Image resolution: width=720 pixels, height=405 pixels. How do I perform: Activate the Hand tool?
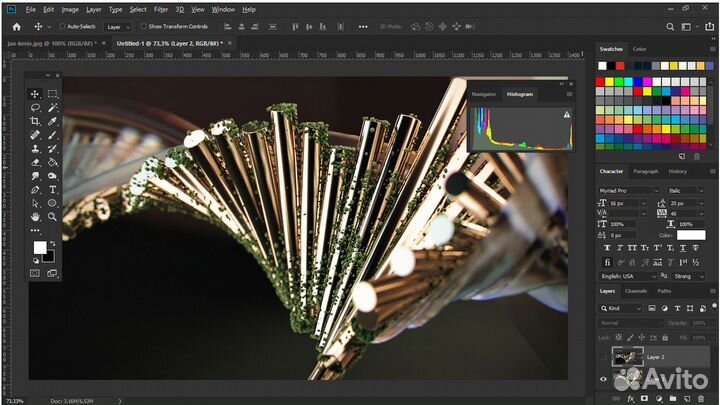[x=35, y=216]
